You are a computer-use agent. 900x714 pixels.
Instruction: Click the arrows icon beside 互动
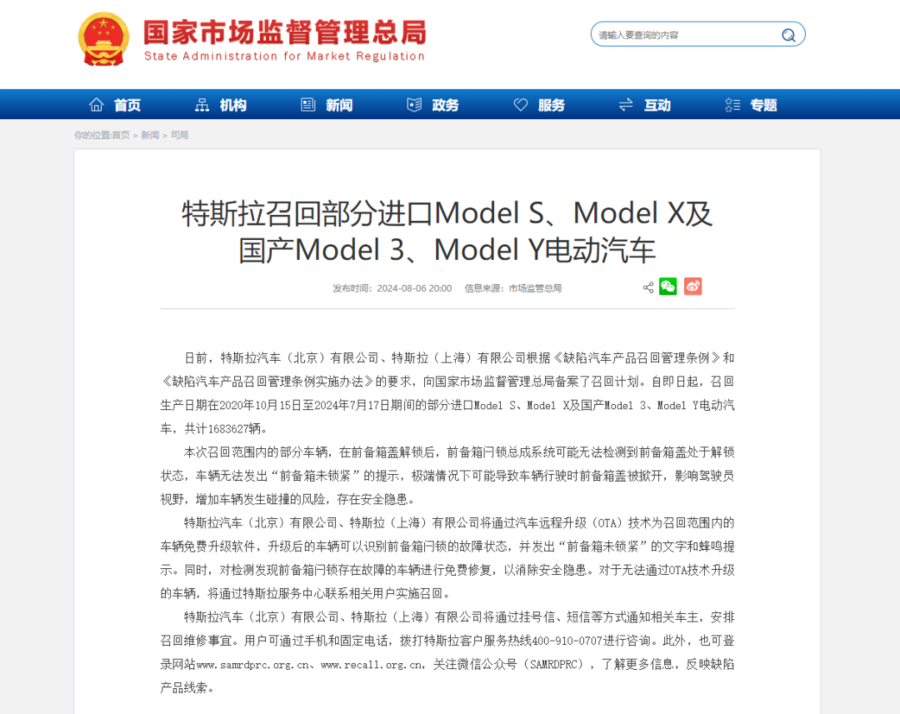point(626,105)
